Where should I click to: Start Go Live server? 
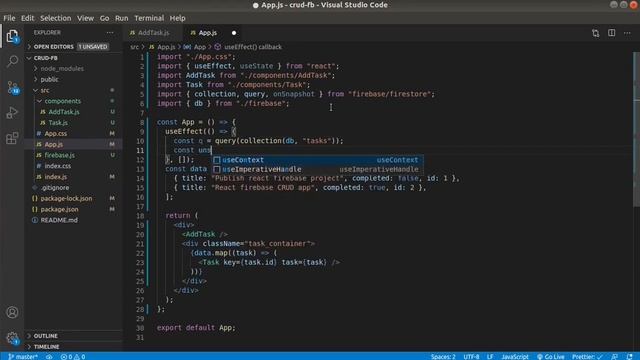(x=550, y=356)
